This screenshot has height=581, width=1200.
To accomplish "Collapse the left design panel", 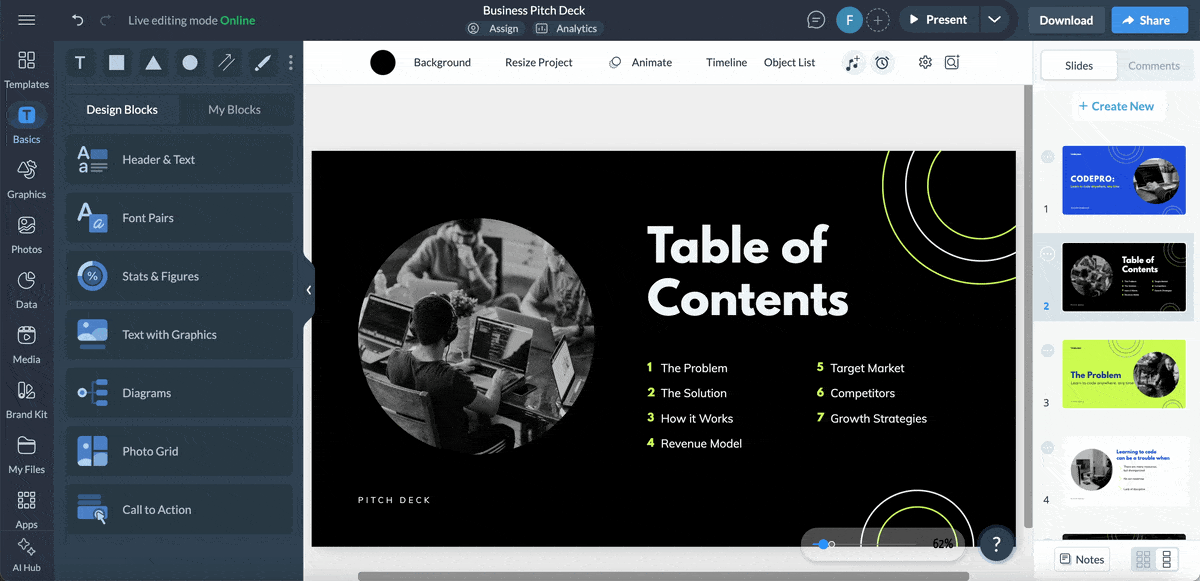I will point(309,290).
